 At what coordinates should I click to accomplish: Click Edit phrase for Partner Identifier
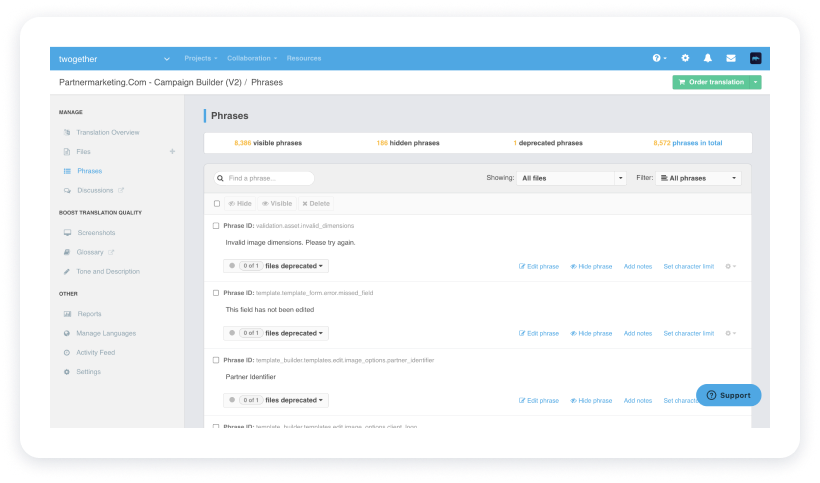539,400
